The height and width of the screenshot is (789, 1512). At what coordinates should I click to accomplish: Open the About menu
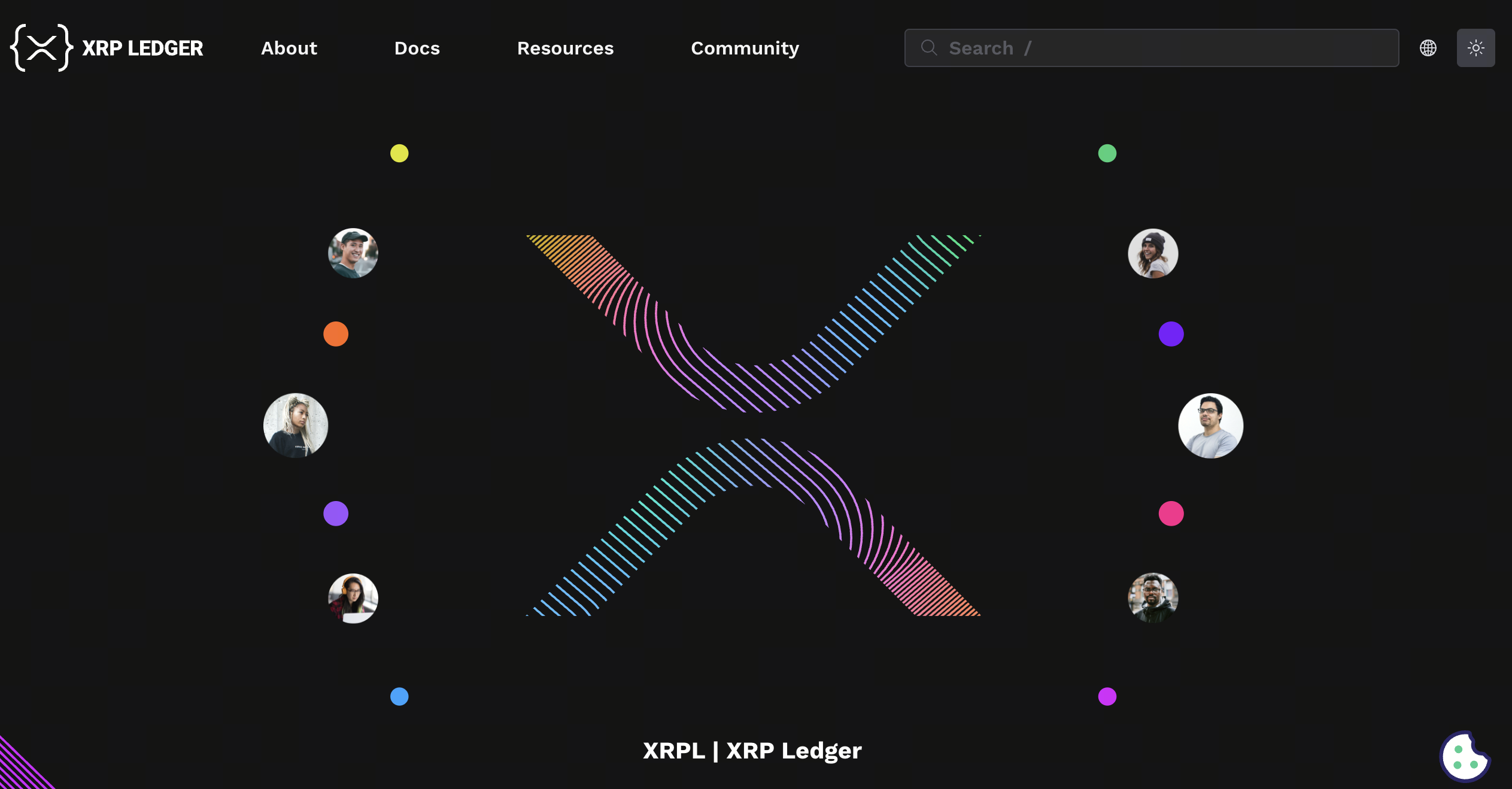[x=289, y=48]
